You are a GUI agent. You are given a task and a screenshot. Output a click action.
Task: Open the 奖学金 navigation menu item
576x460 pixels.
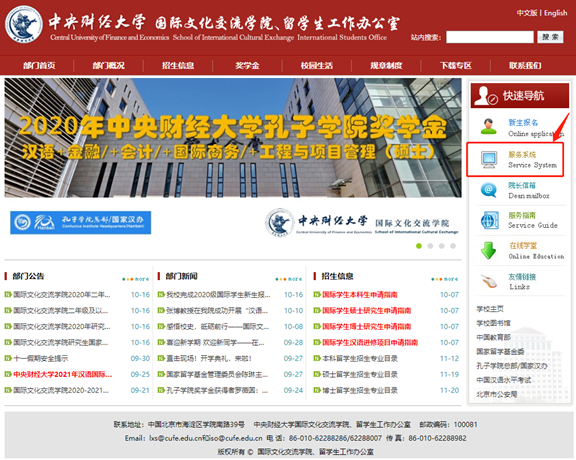point(247,66)
